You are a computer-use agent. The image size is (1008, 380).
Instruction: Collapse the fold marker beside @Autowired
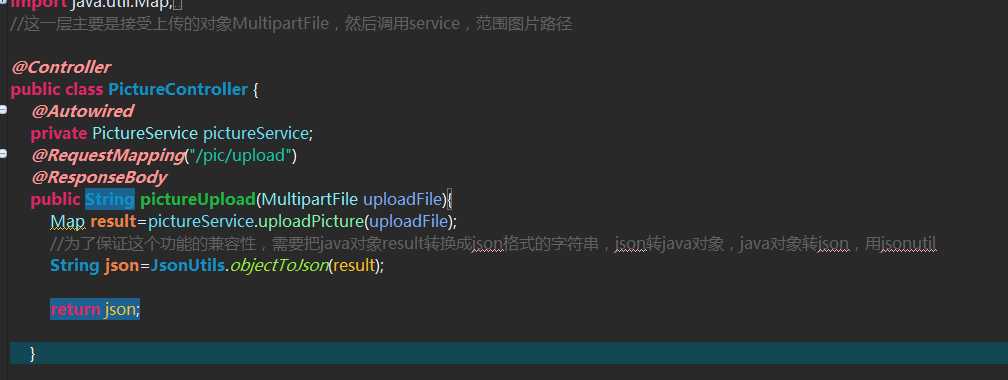3,111
